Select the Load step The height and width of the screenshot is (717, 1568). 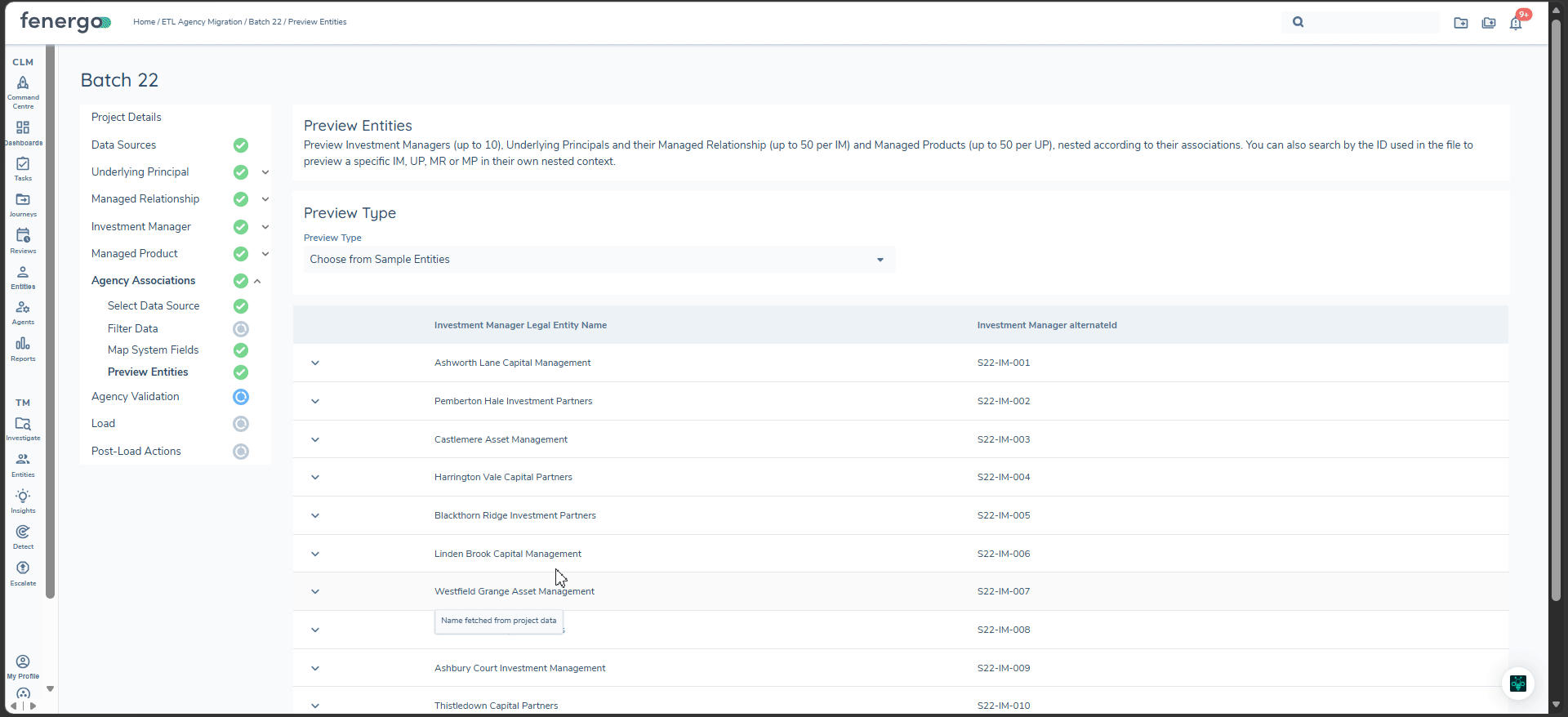pos(103,424)
